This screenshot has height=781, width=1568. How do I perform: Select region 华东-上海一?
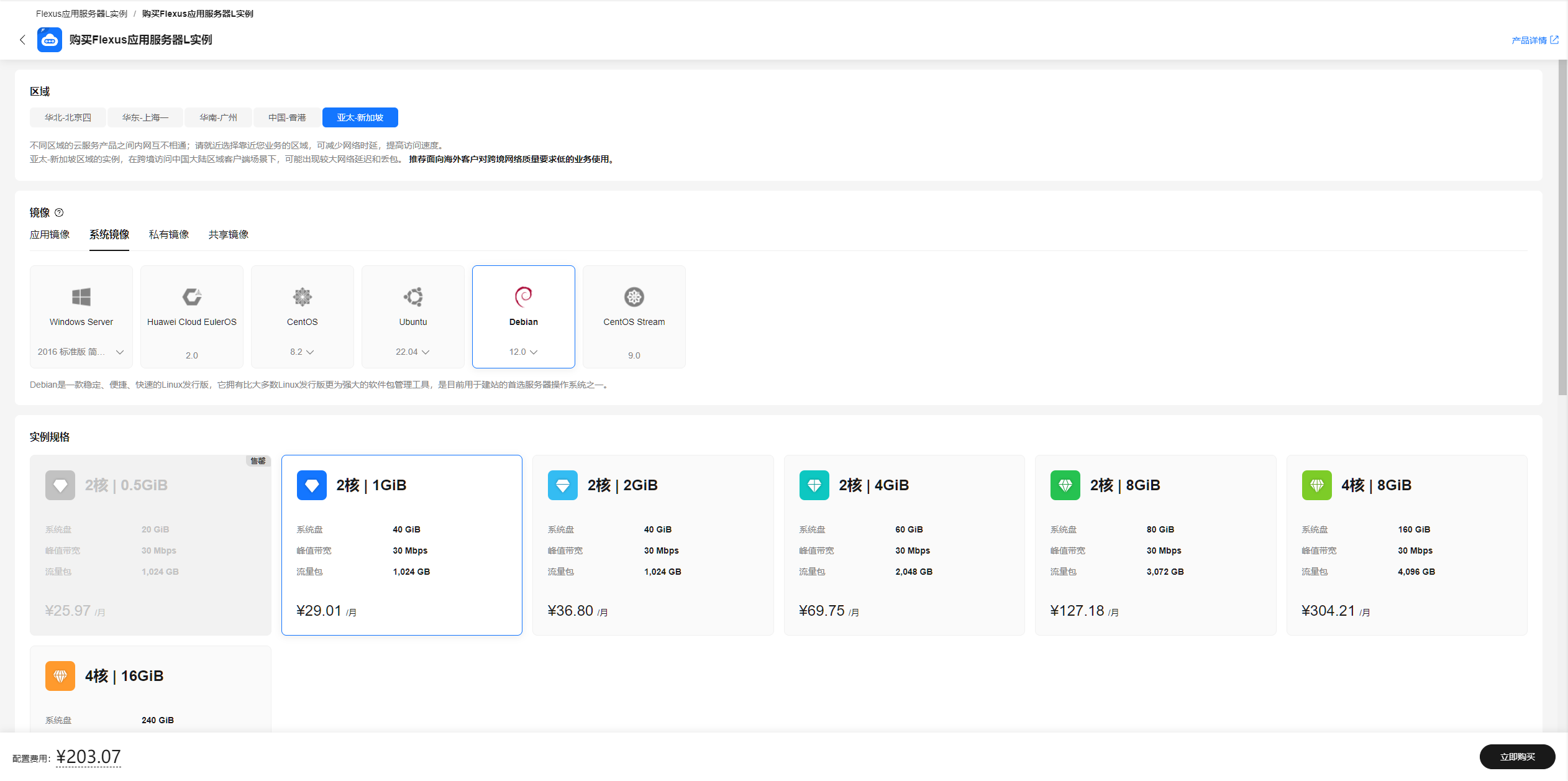pos(145,117)
